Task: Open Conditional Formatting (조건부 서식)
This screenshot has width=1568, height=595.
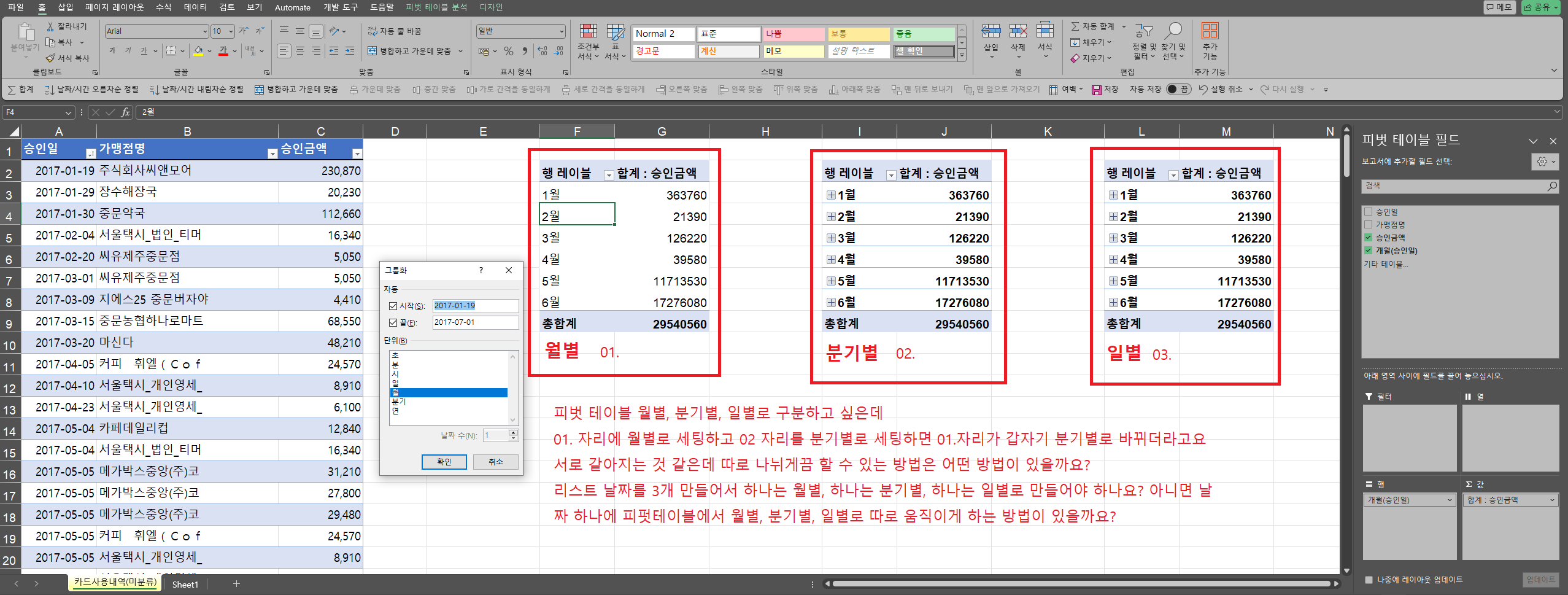Action: tap(588, 42)
